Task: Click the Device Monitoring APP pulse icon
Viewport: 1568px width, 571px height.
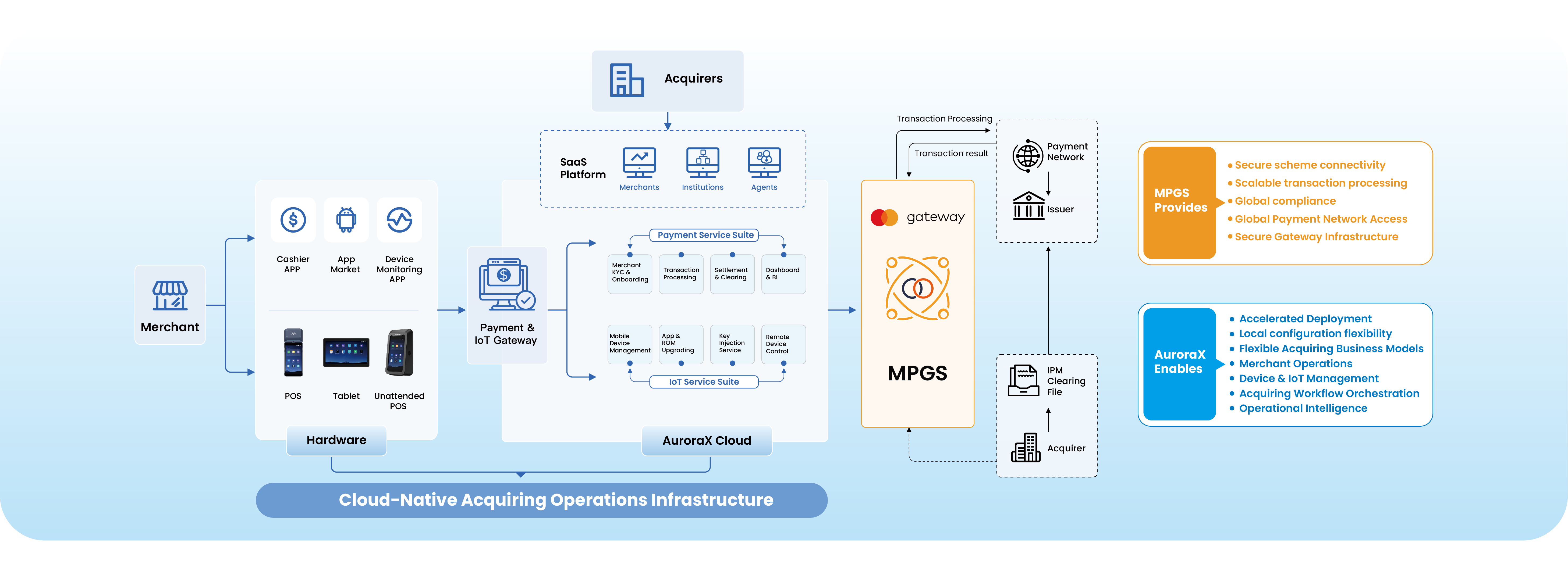Action: (x=399, y=220)
